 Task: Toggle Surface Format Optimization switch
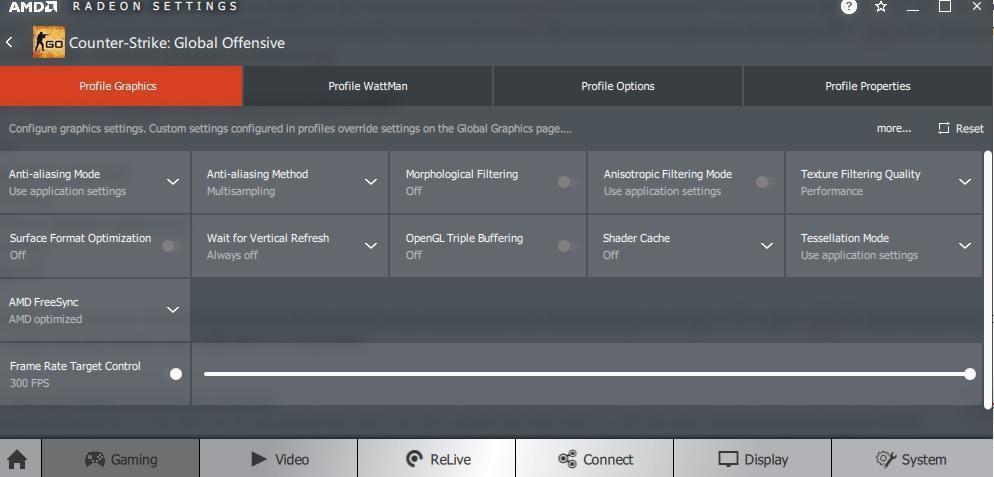click(171, 245)
